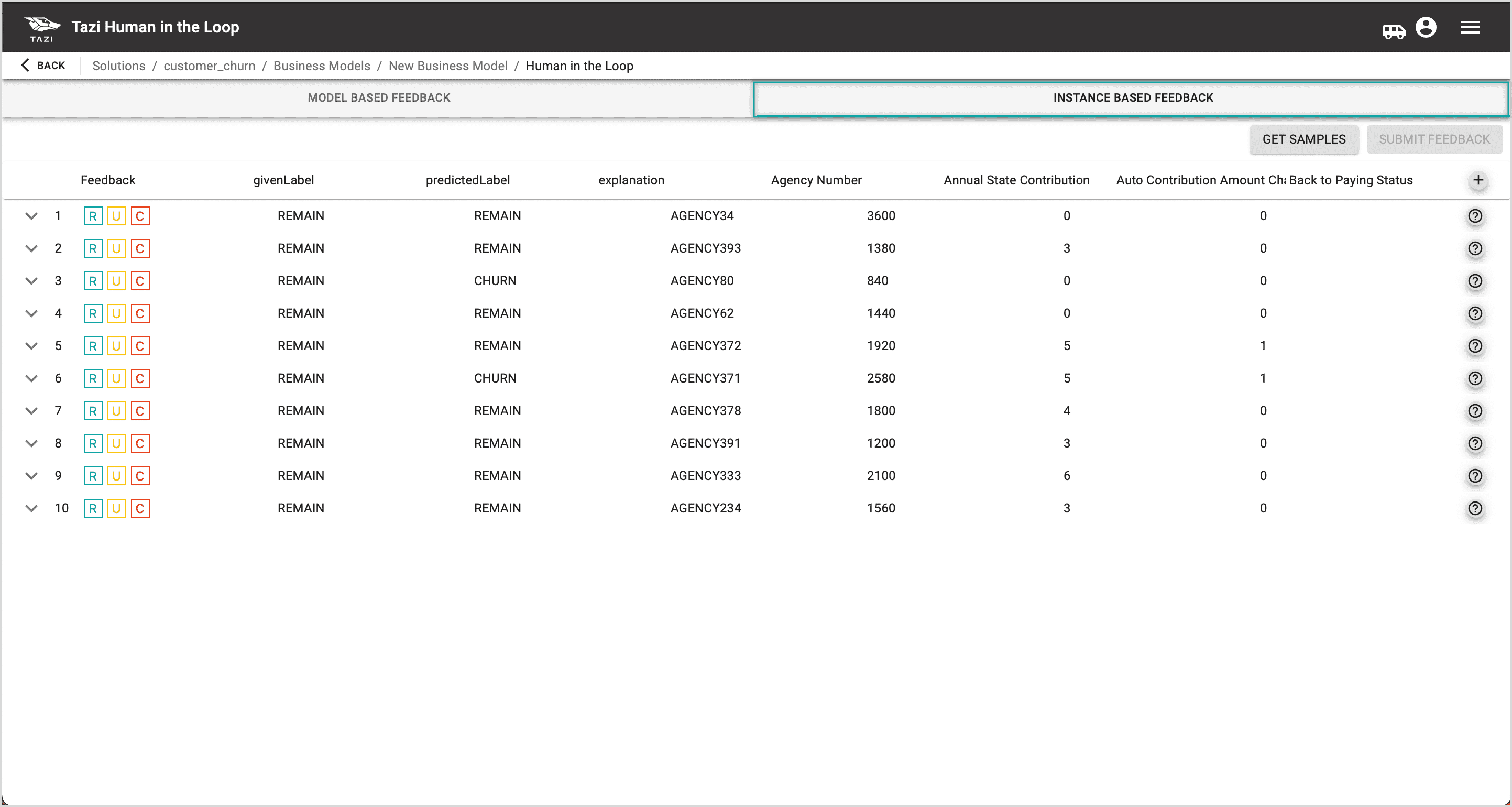Expand row 7 details chevron

[x=31, y=411]
